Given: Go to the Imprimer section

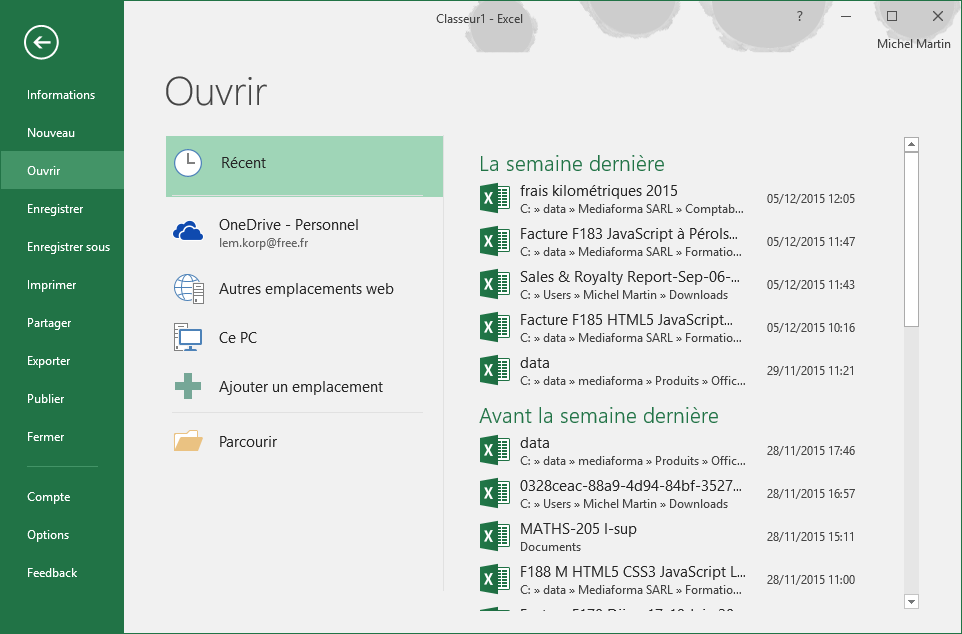Looking at the screenshot, I should pos(51,285).
